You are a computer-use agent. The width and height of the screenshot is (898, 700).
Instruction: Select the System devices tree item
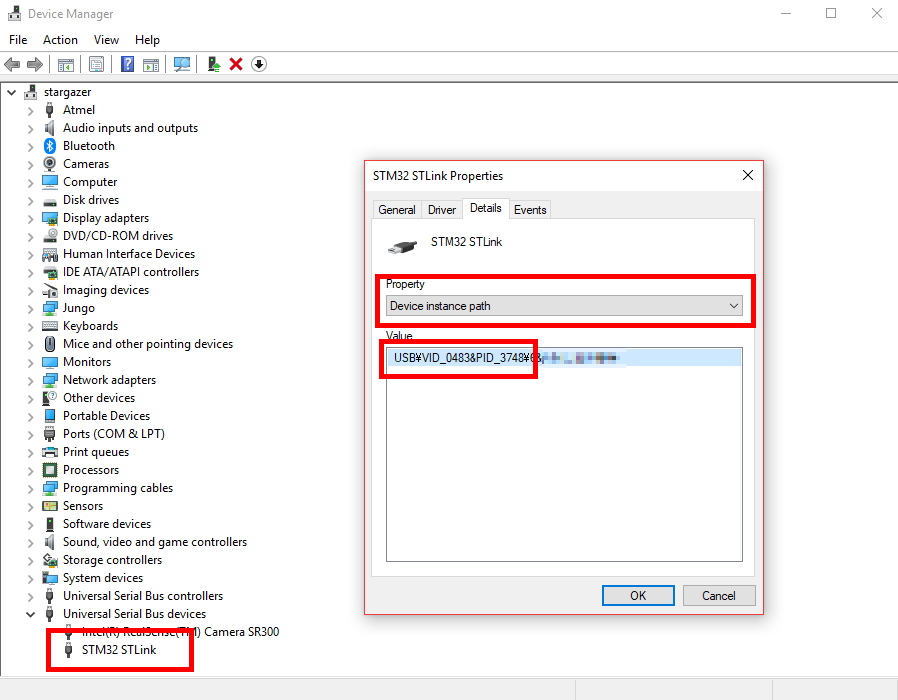coord(103,578)
